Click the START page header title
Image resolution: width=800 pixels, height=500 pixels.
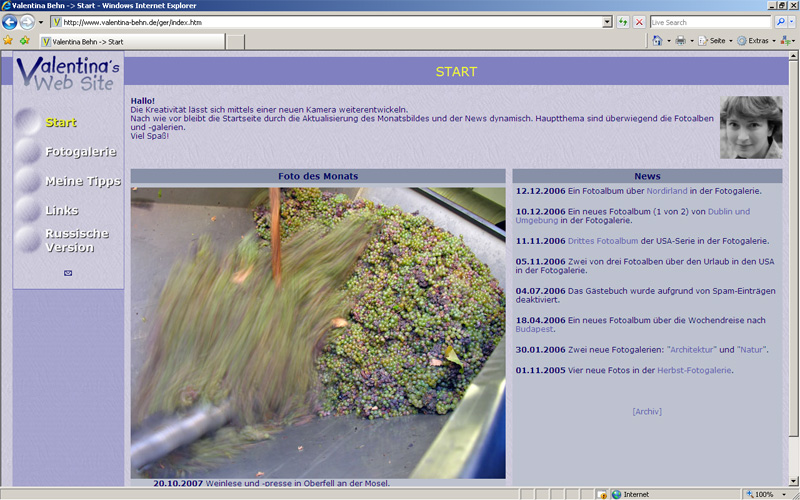click(x=456, y=71)
